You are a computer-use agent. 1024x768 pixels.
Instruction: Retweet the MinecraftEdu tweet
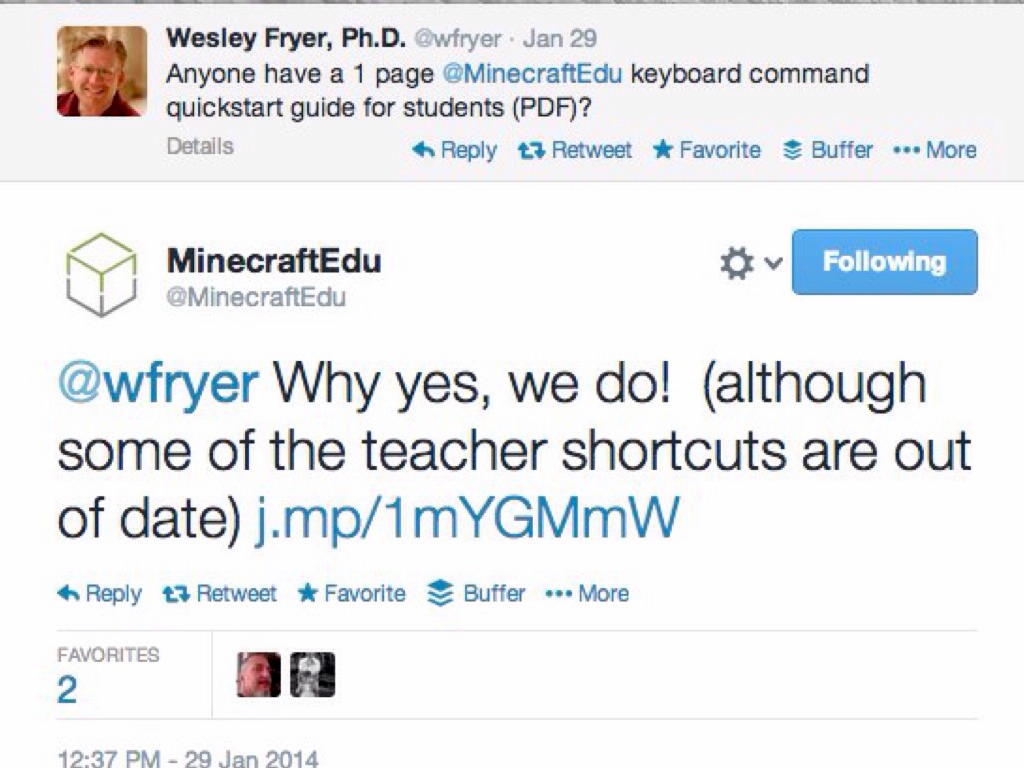pos(220,593)
